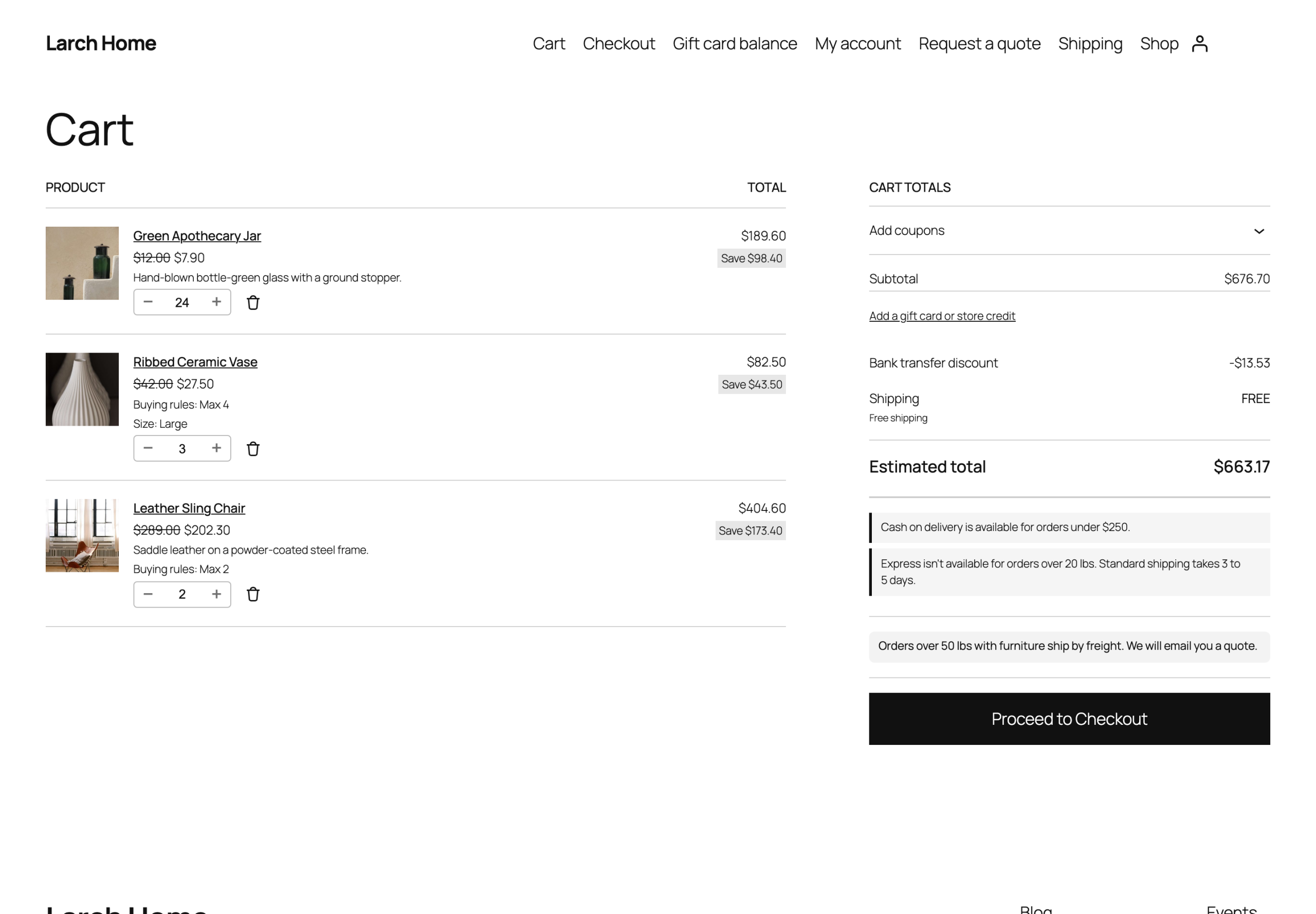
Task: Open the Leather Sling Chair product link
Action: pyautogui.click(x=189, y=508)
